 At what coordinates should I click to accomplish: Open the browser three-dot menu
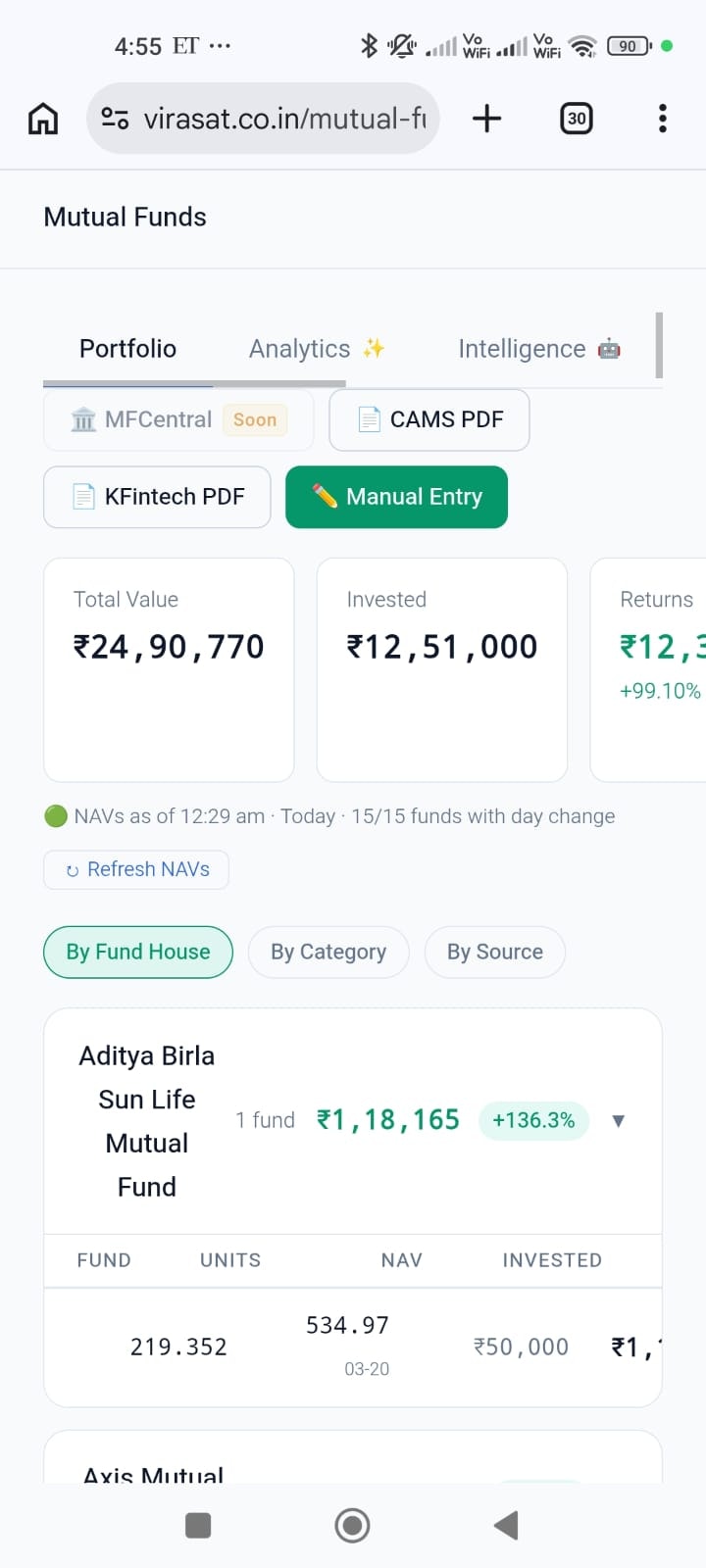pos(663,119)
